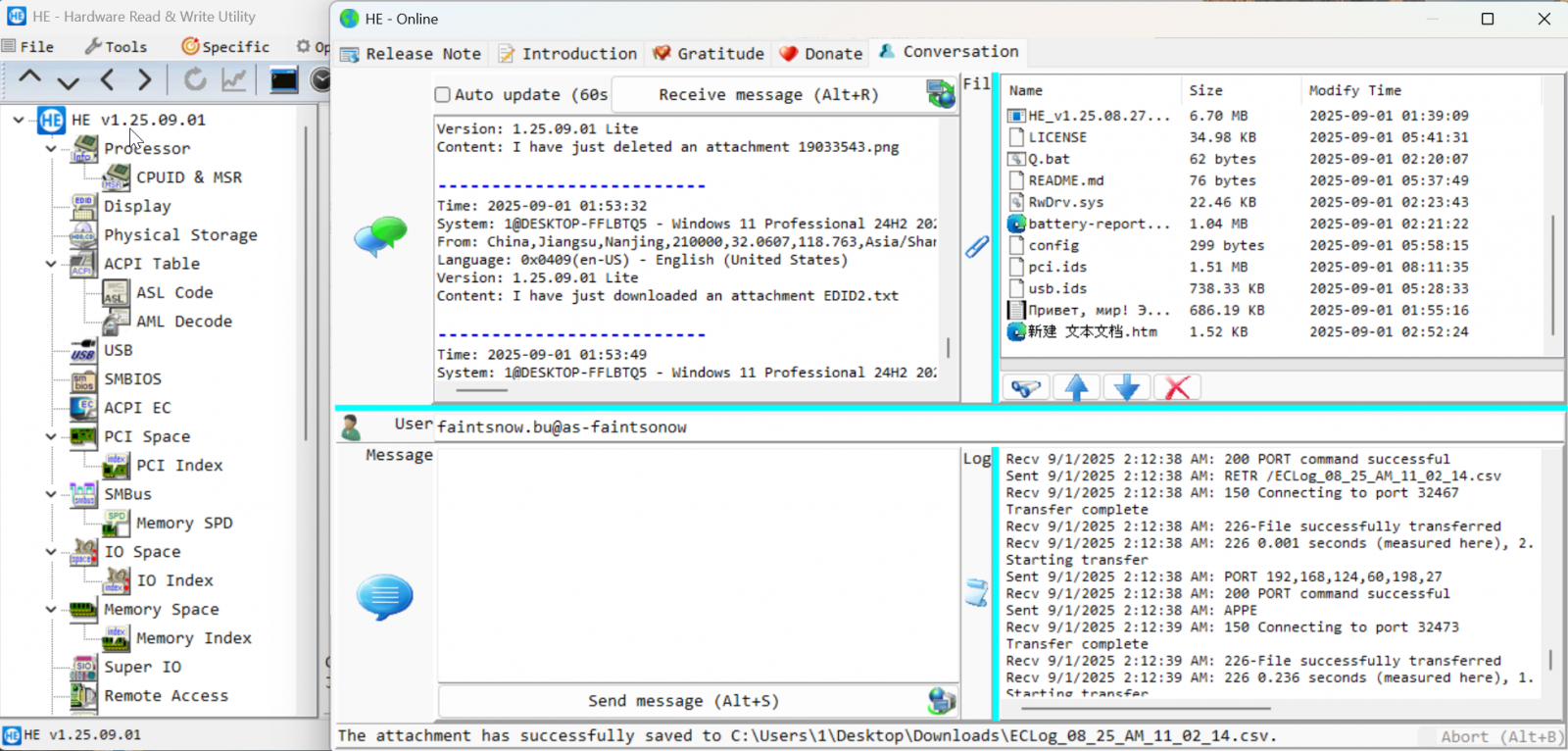Click the paperclip attachment icon
Image resolution: width=1568 pixels, height=751 pixels.
tap(977, 246)
